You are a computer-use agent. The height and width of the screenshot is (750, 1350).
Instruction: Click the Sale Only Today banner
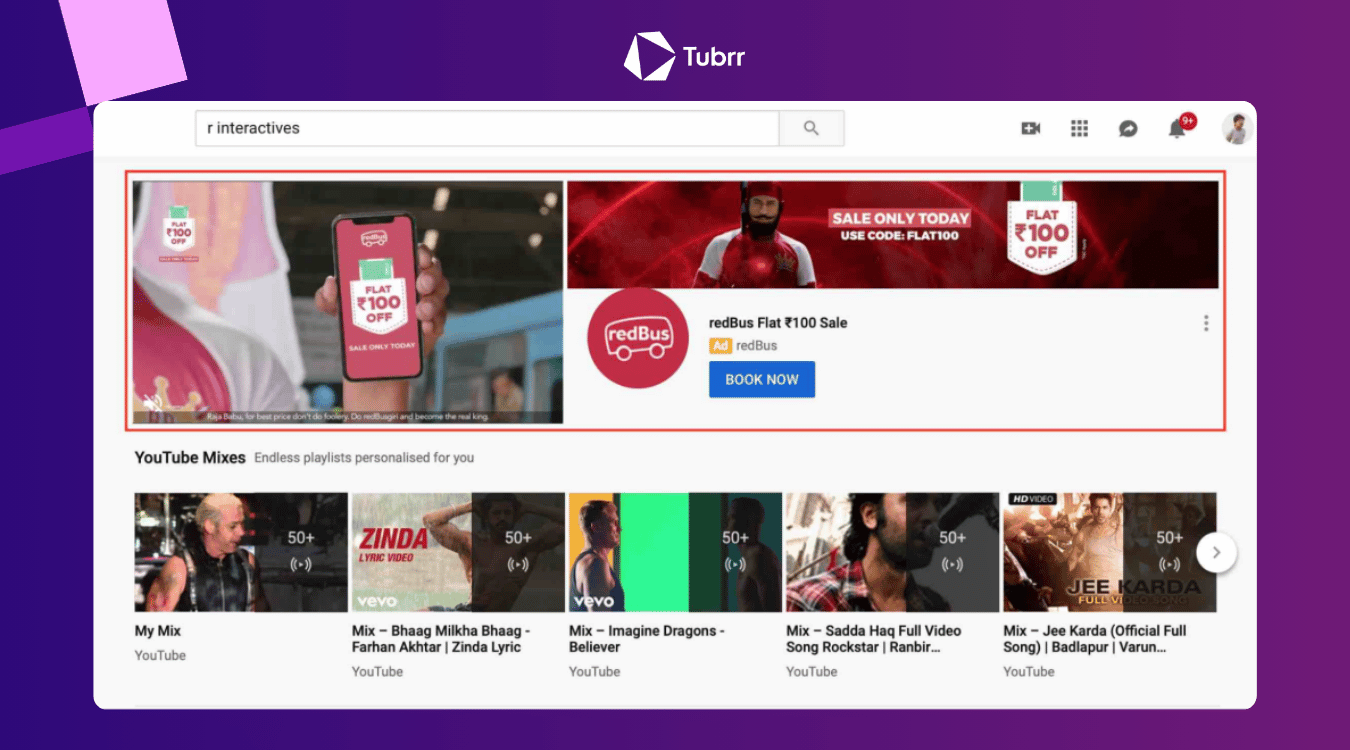point(892,234)
